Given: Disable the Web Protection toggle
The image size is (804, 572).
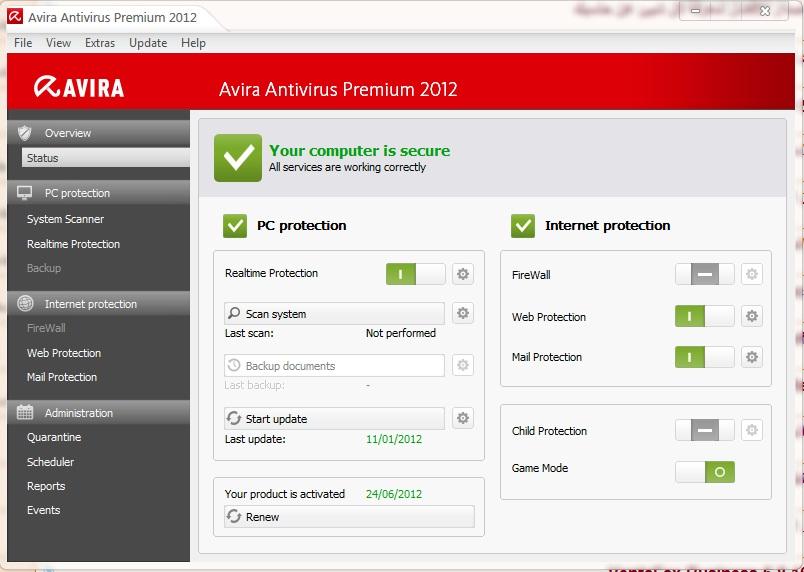Looking at the screenshot, I should click(x=704, y=316).
